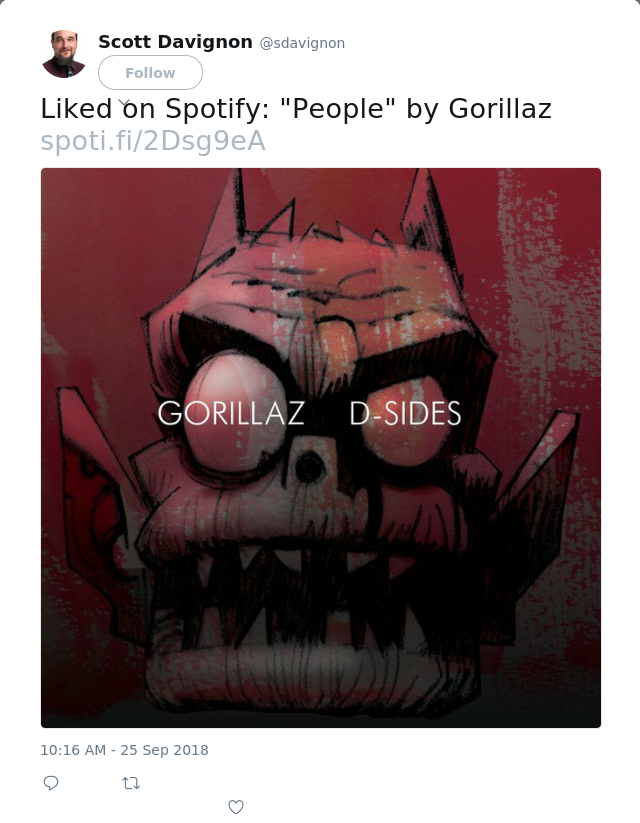Open the @sdavignon handle
640x823 pixels.
click(302, 43)
